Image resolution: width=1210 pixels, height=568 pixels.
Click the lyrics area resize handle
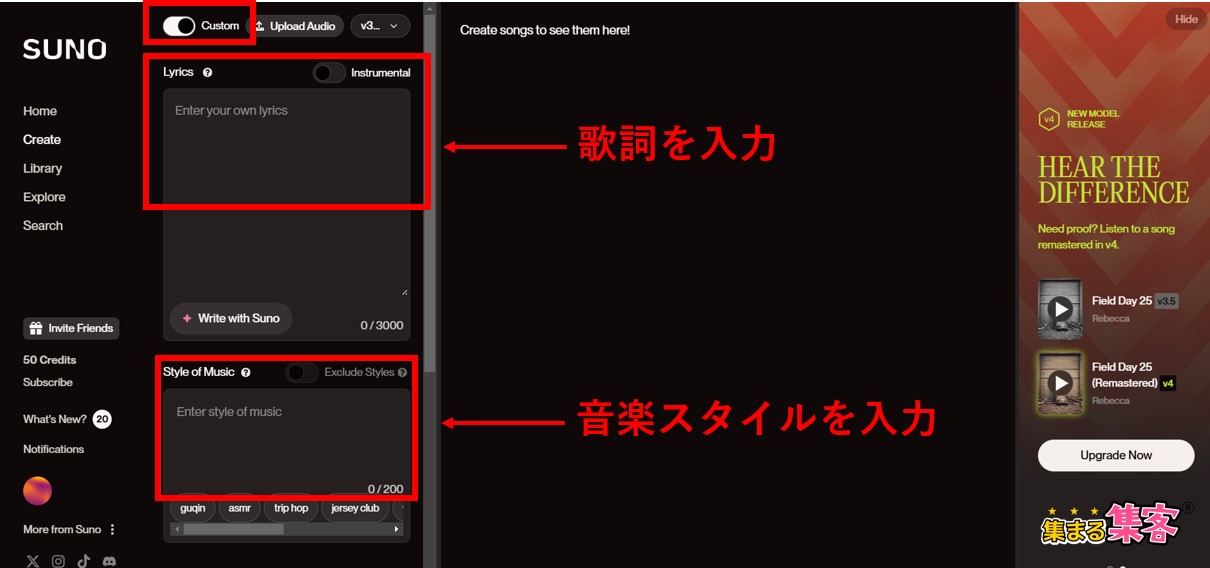[x=404, y=291]
